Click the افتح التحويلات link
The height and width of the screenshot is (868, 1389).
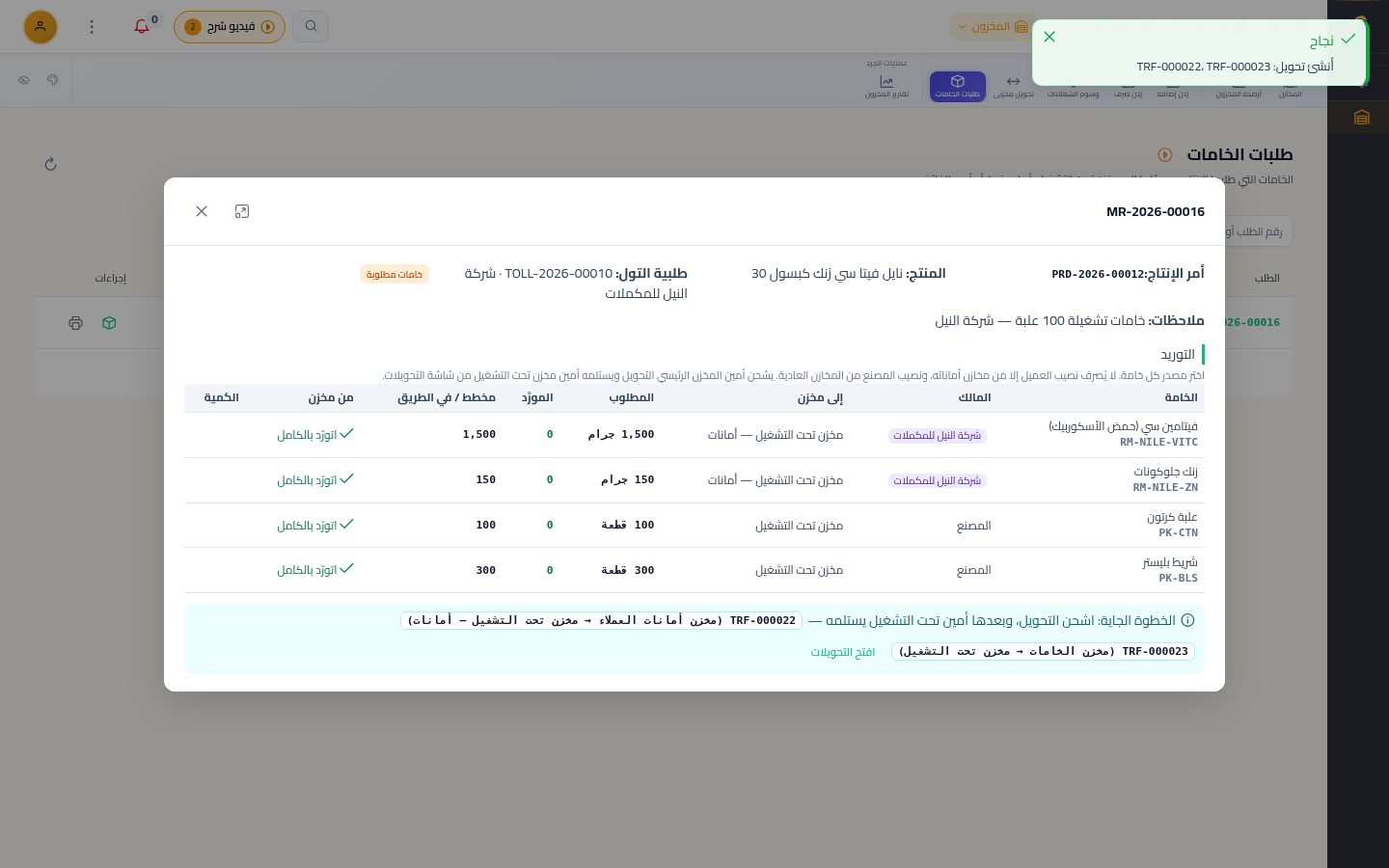[843, 652]
